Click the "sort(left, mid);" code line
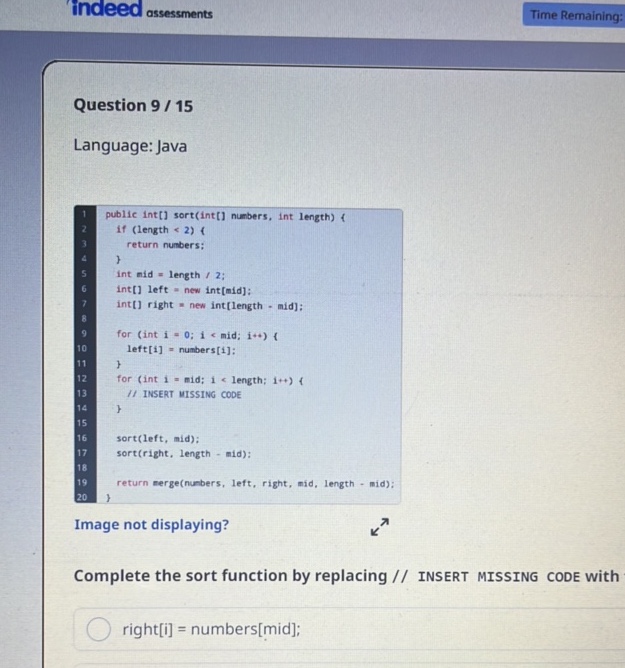Screen dimensions: 625x668 pyautogui.click(x=158, y=438)
